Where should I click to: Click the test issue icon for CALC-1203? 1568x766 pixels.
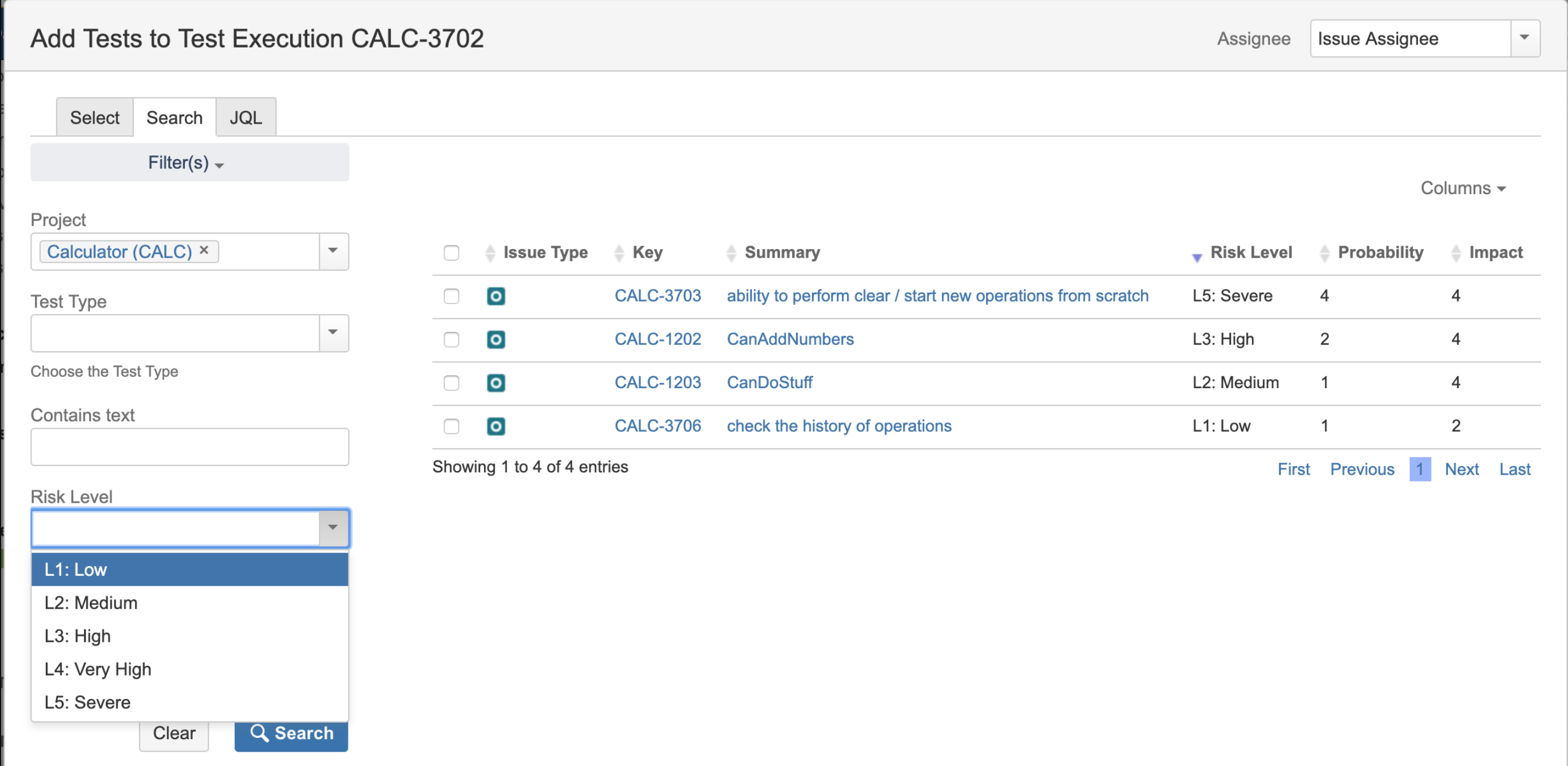[x=496, y=382]
